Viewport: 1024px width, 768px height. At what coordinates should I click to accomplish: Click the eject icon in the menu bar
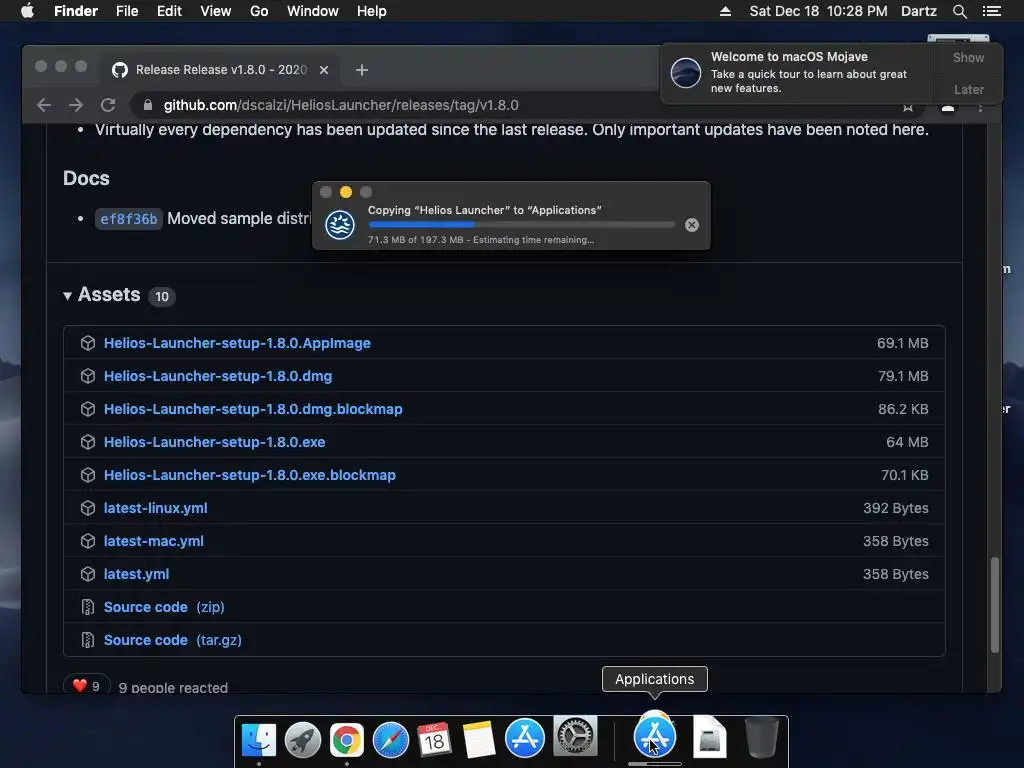coord(725,11)
